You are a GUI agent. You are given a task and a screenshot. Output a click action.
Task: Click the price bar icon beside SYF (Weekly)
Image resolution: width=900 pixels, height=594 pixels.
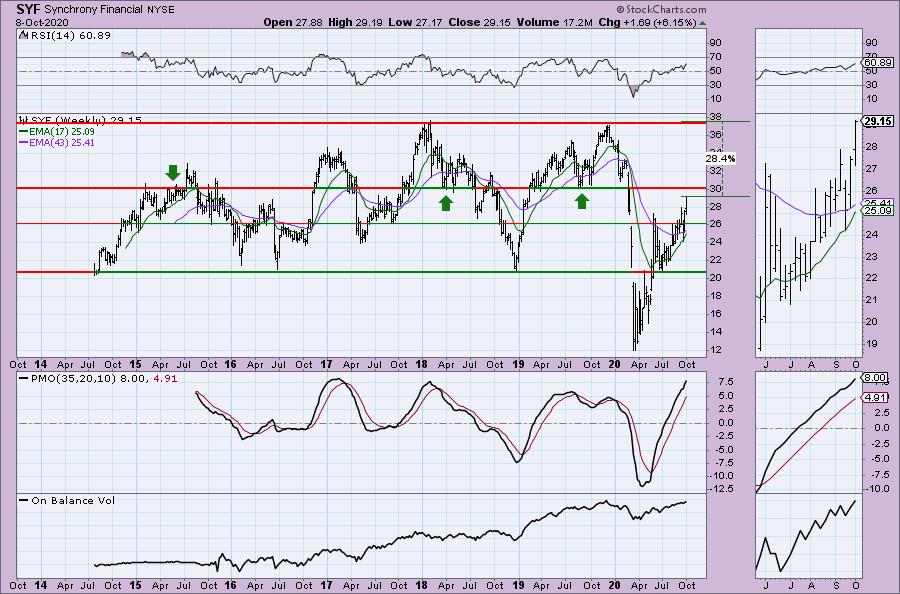click(22, 120)
